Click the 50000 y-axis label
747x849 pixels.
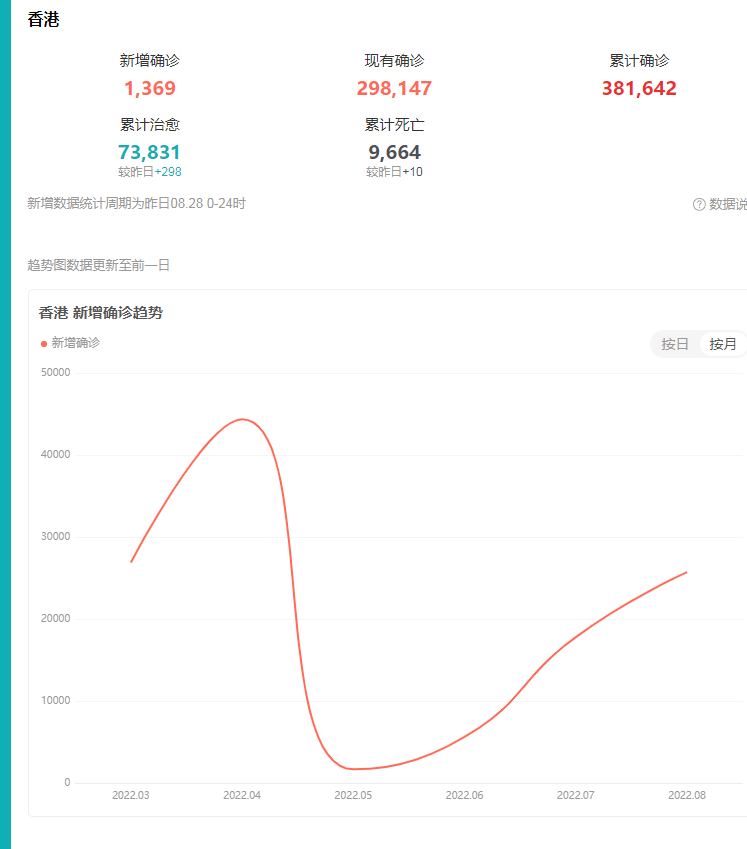(x=56, y=373)
